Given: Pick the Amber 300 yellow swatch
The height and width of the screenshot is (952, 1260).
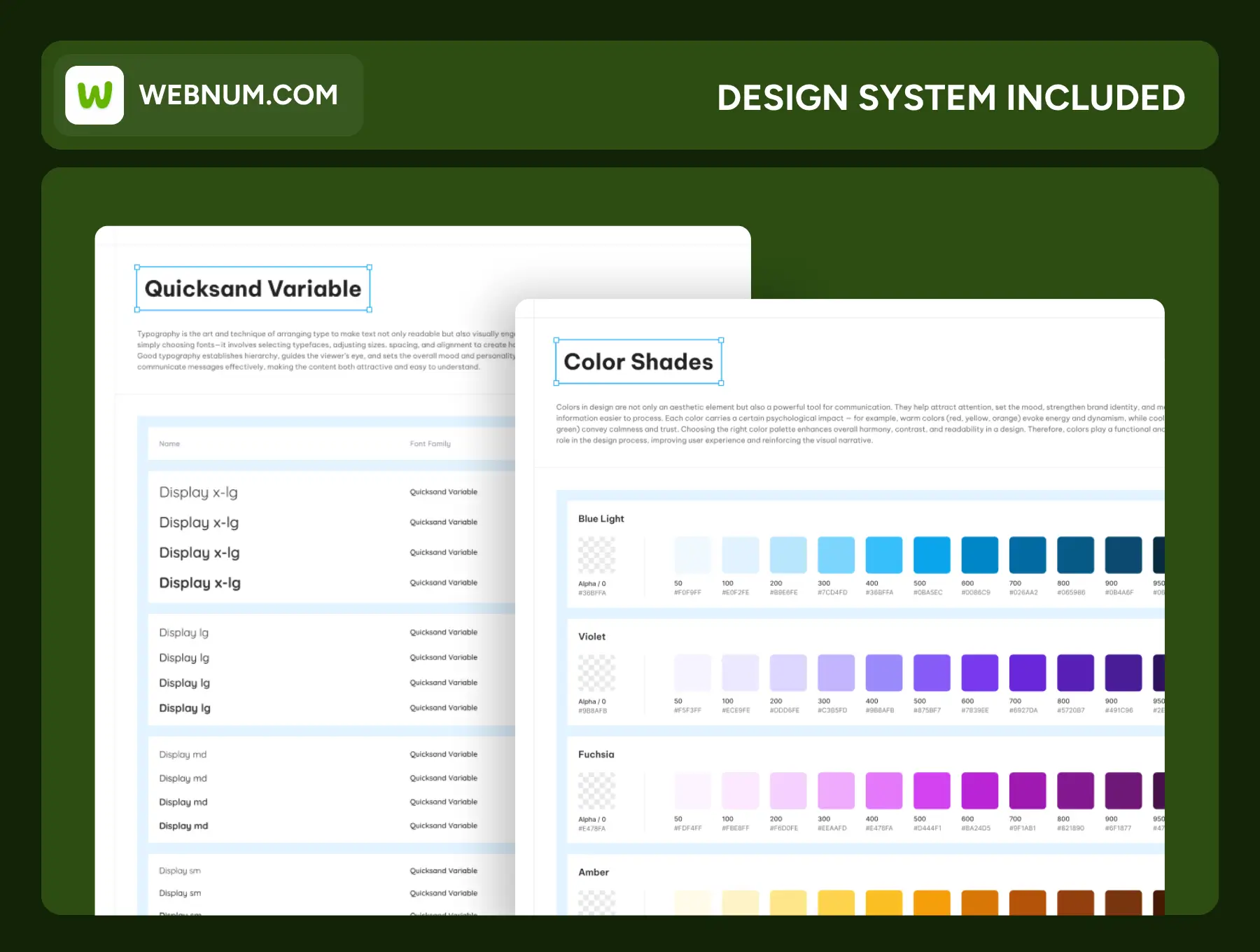Looking at the screenshot, I should (x=836, y=902).
